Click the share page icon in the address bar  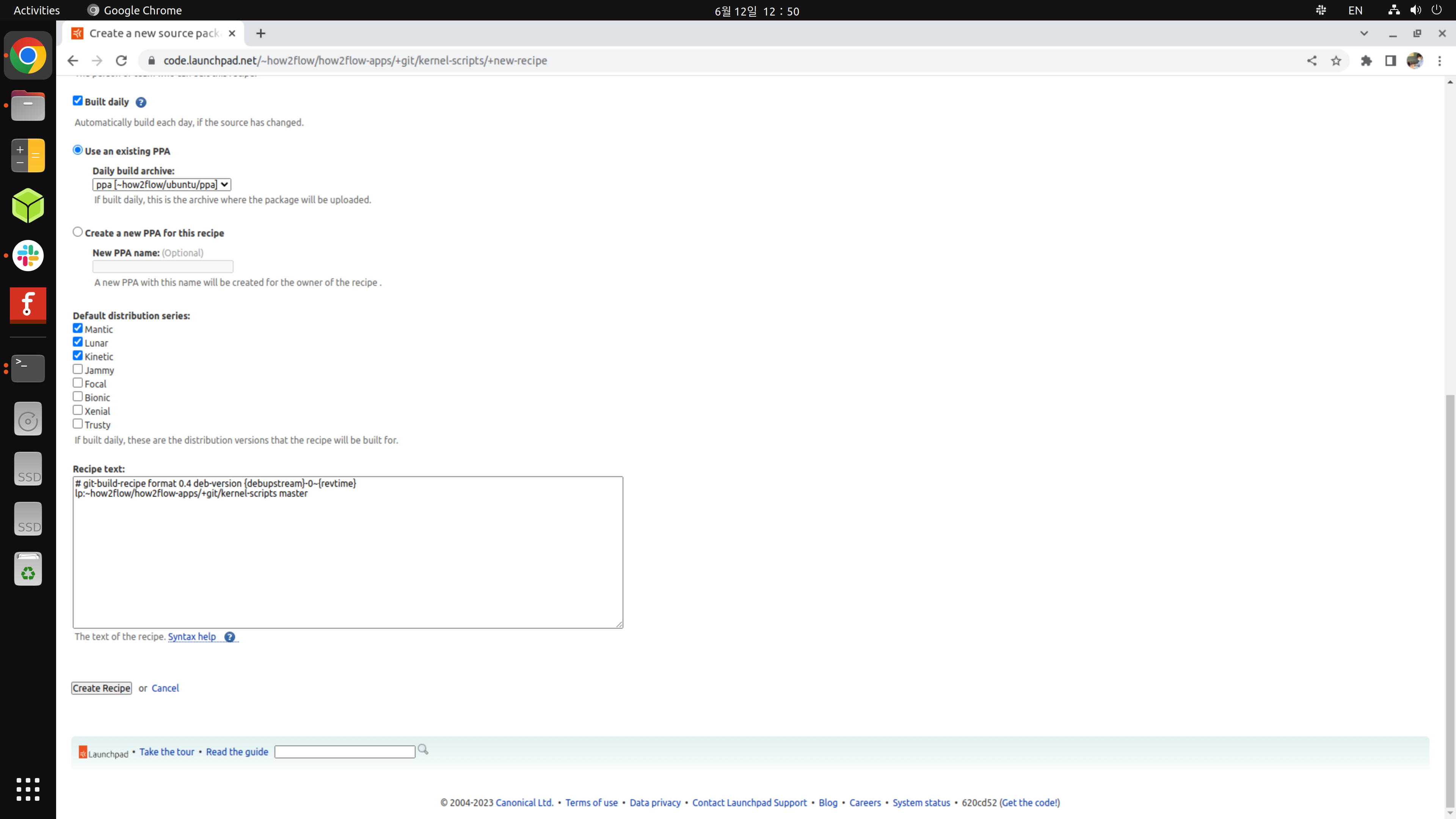[x=1311, y=61]
